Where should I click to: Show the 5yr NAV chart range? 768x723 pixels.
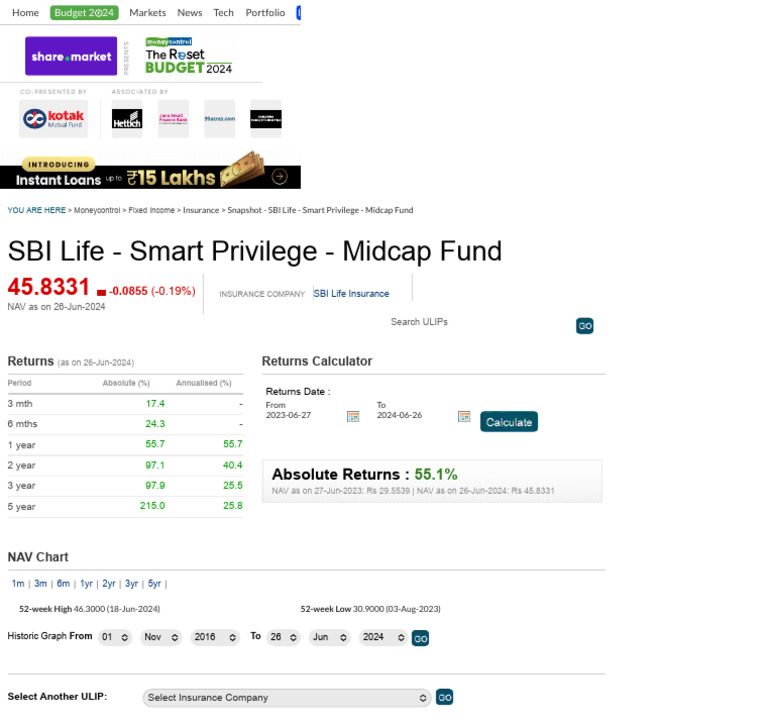click(x=154, y=583)
